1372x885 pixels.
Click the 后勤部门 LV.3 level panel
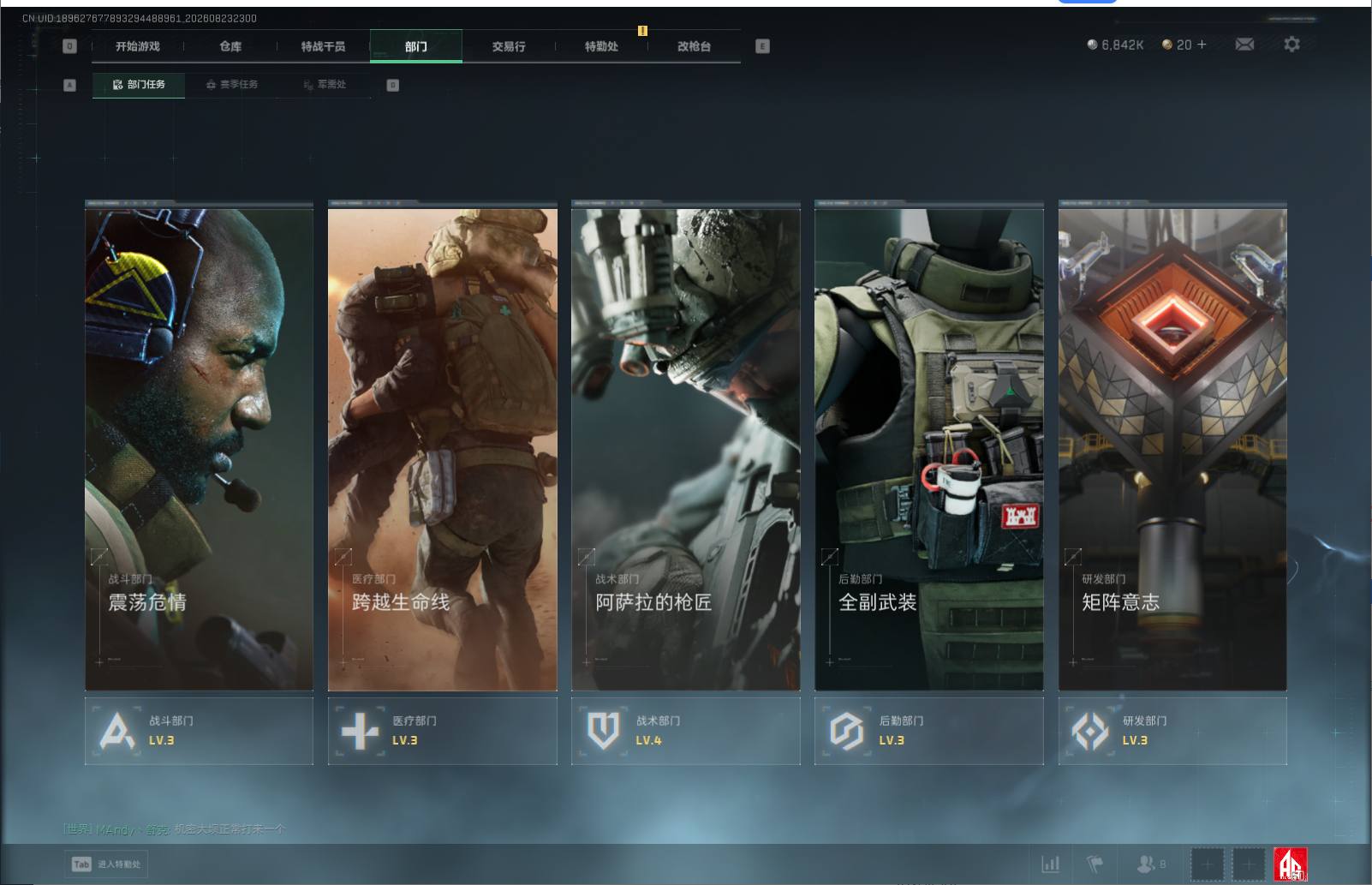[929, 731]
